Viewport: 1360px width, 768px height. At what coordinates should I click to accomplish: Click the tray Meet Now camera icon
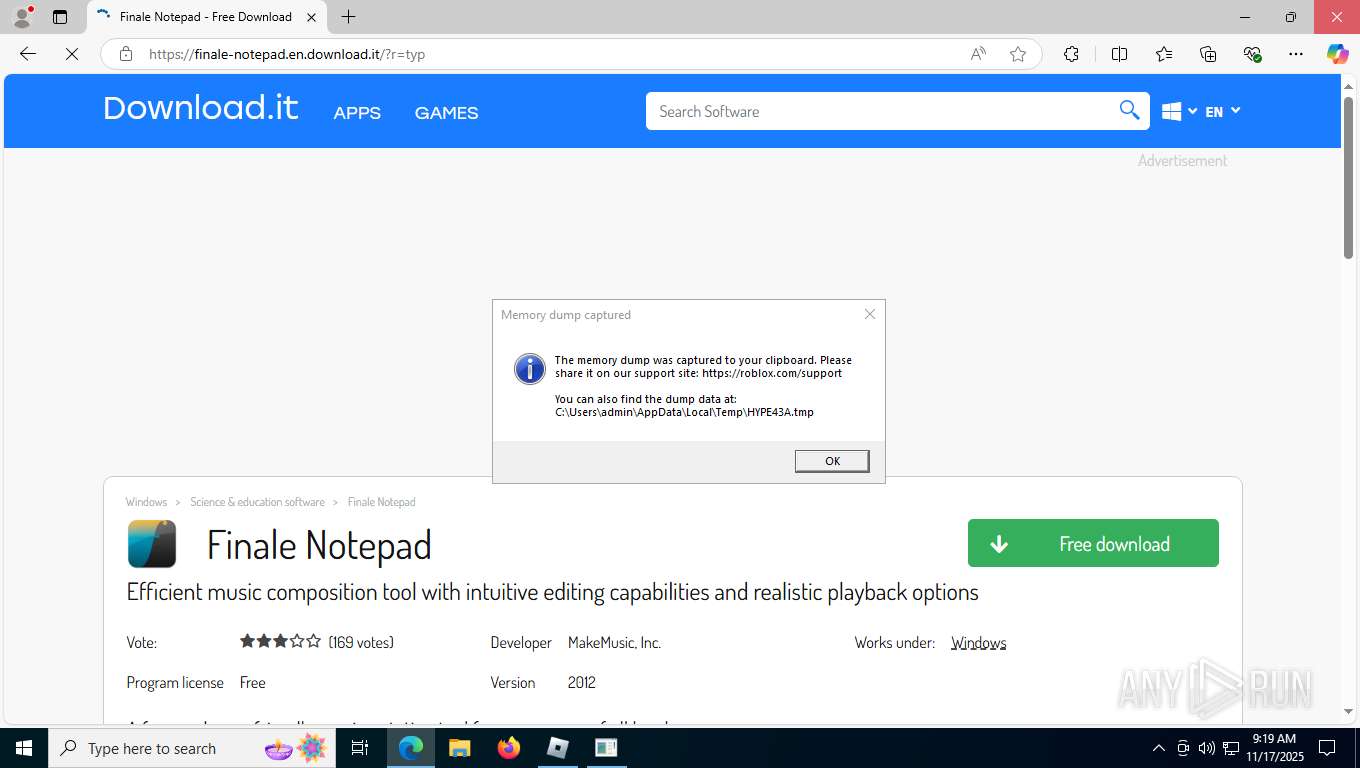pyautogui.click(x=1183, y=748)
